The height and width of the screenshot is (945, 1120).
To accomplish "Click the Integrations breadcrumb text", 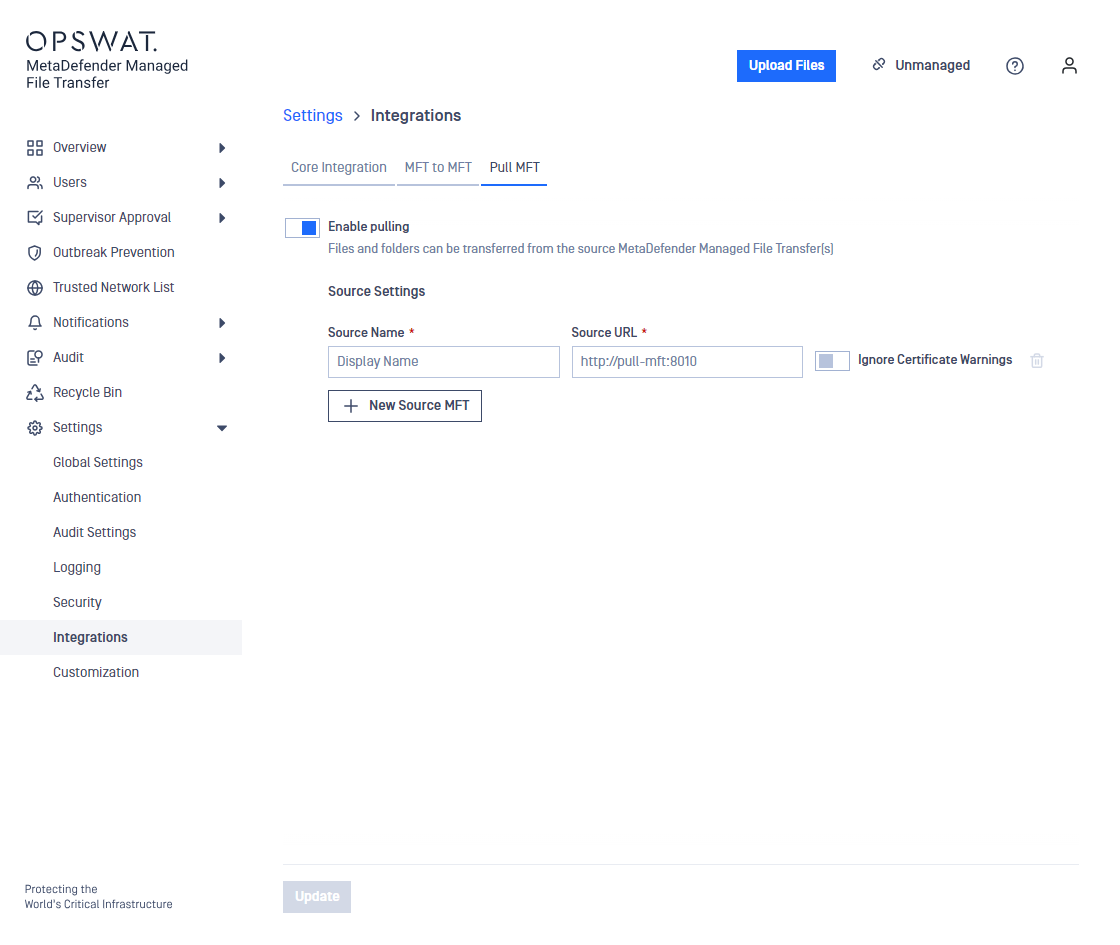I will [416, 116].
